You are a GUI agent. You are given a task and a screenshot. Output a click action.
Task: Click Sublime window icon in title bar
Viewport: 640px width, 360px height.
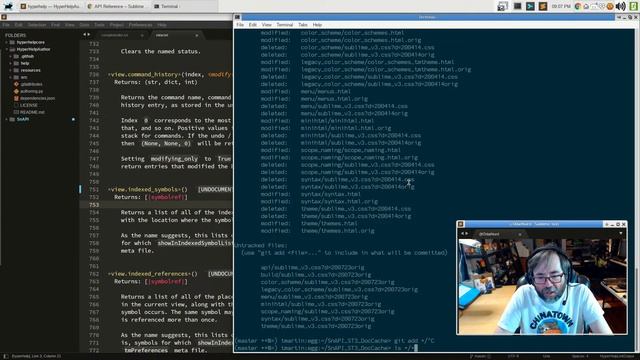4,17
